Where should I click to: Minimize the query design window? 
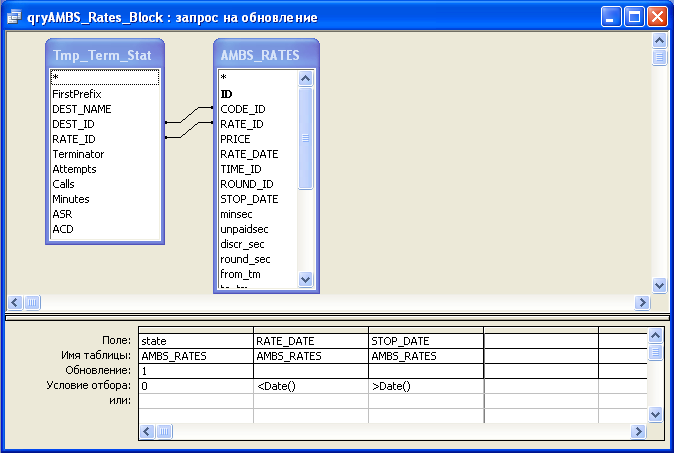pyautogui.click(x=611, y=17)
